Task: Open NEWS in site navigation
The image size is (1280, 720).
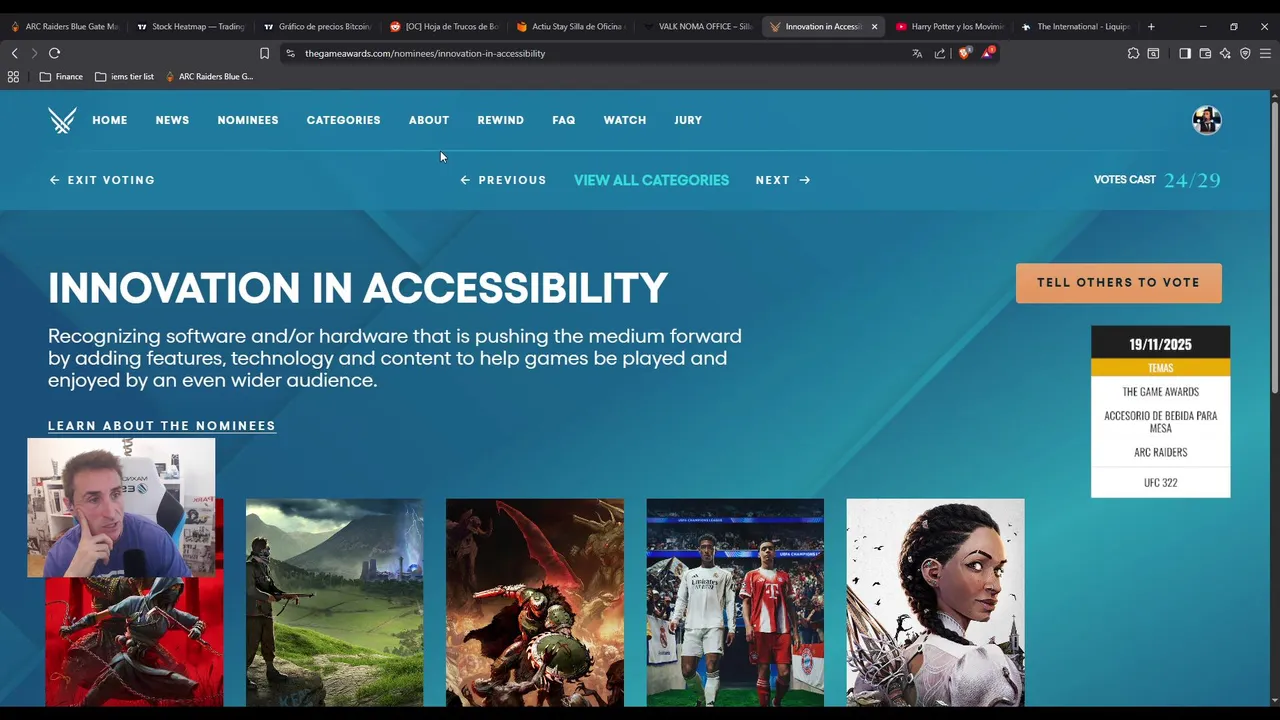Action: pos(172,120)
